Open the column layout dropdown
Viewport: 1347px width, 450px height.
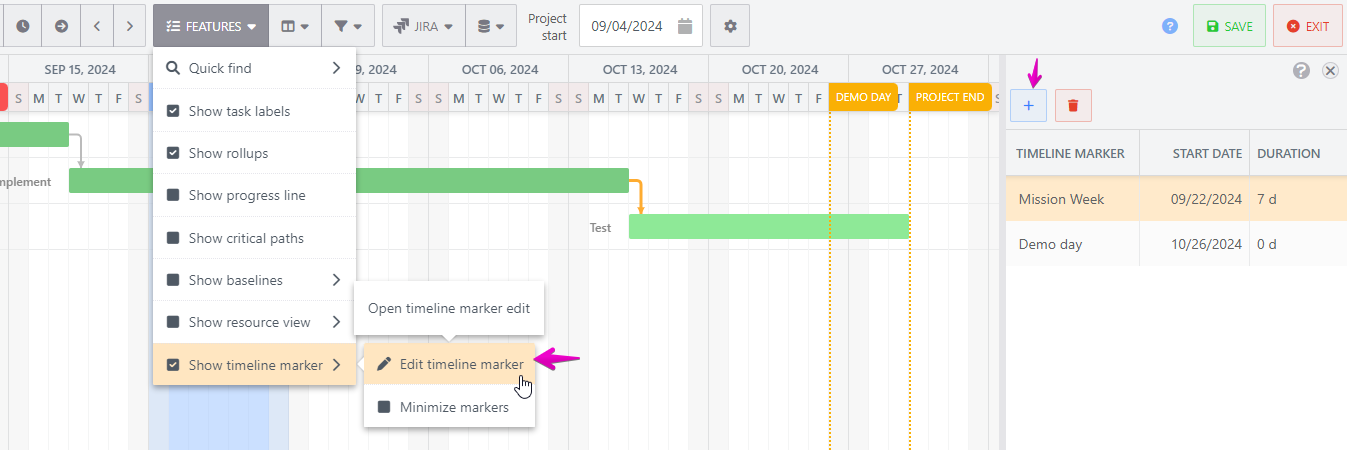click(x=295, y=26)
